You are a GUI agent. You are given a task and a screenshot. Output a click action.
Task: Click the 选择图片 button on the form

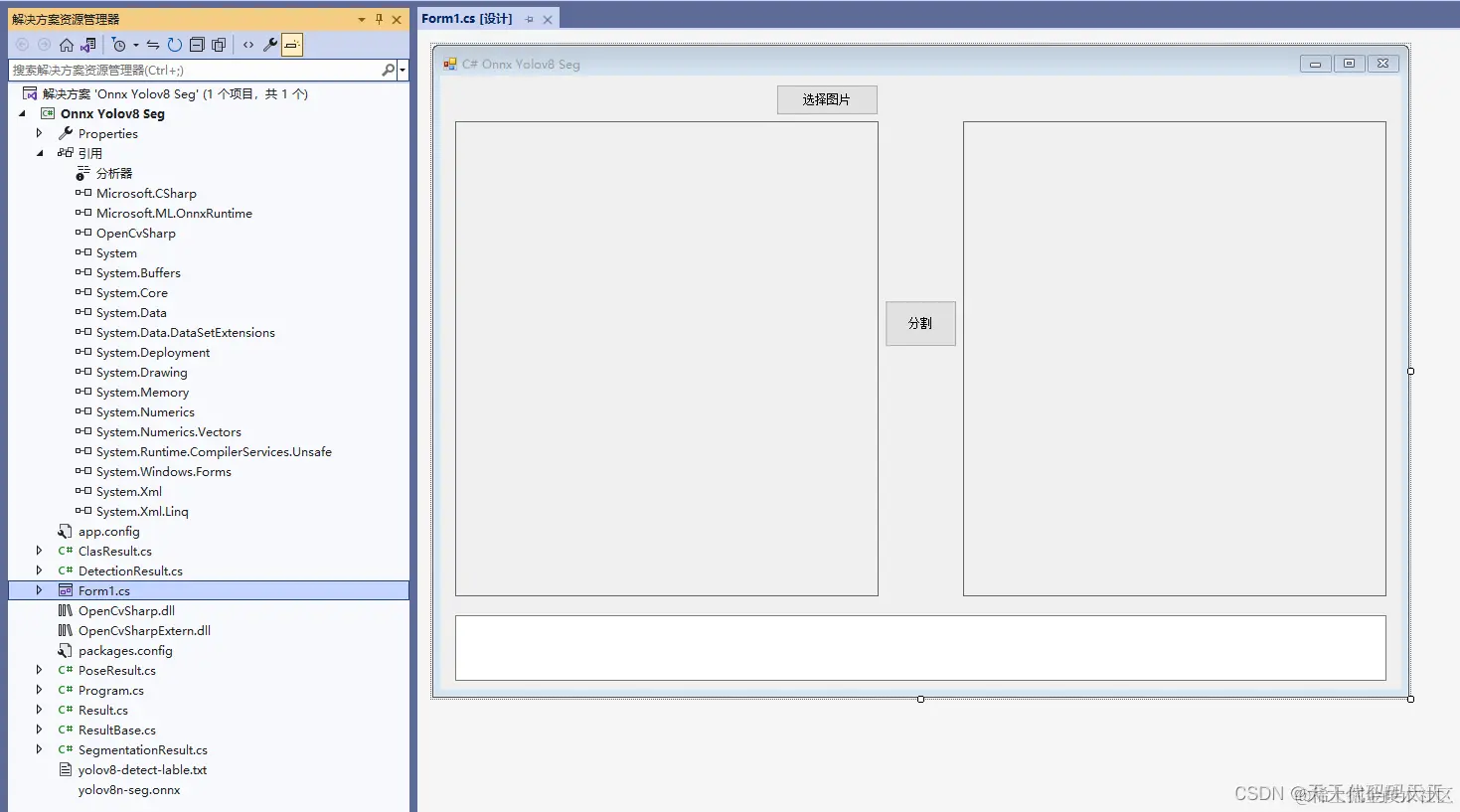[x=827, y=99]
